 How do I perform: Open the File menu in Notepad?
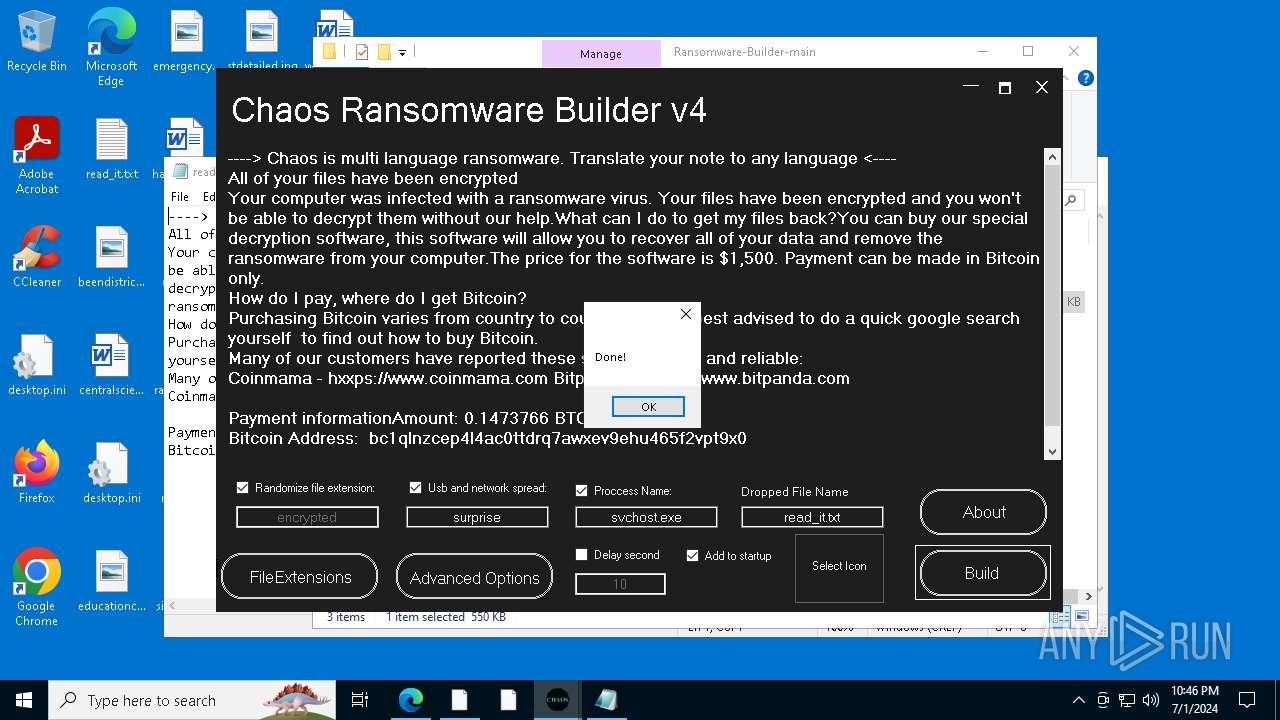179,197
